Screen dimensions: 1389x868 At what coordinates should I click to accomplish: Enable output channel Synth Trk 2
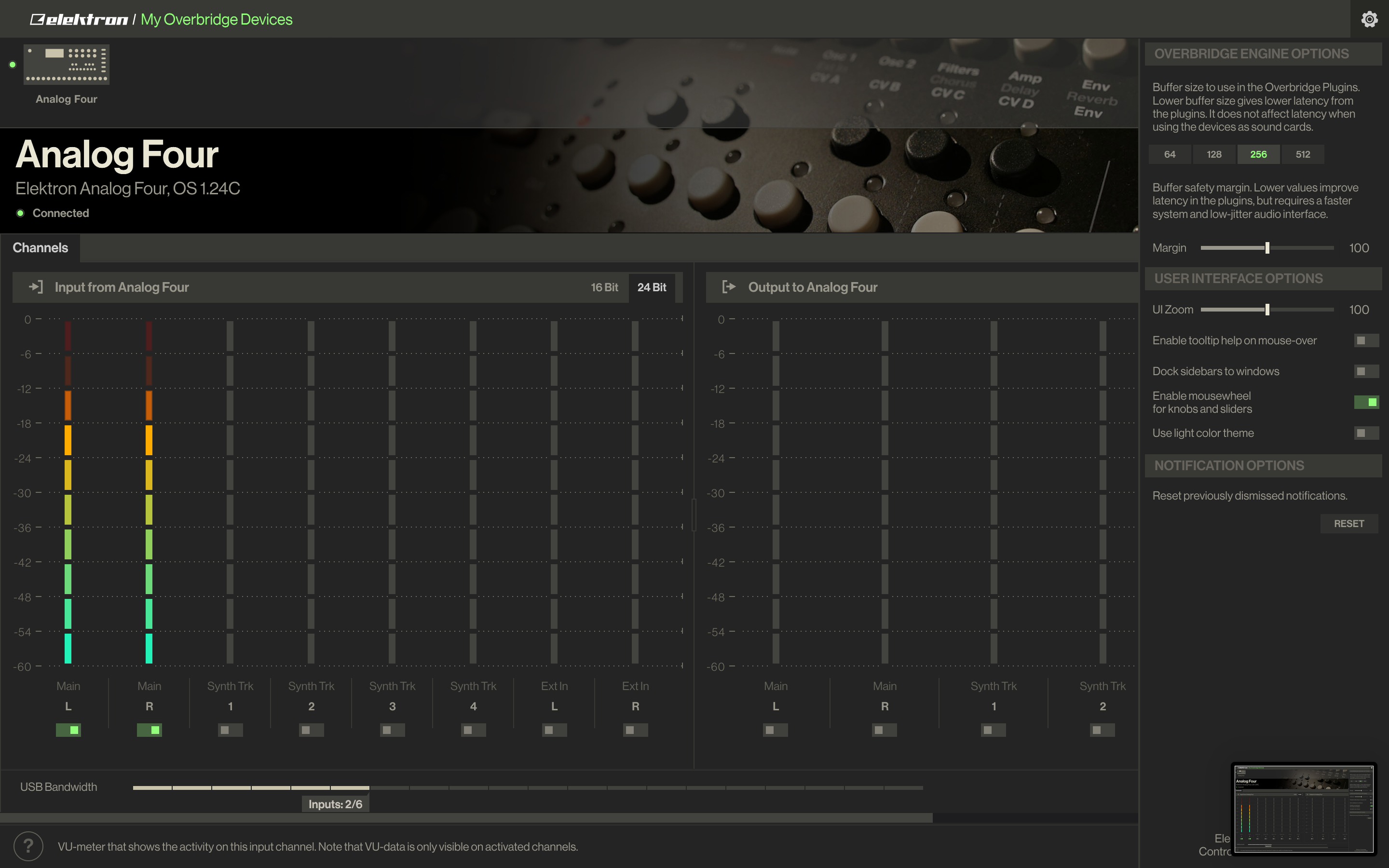tap(1103, 730)
